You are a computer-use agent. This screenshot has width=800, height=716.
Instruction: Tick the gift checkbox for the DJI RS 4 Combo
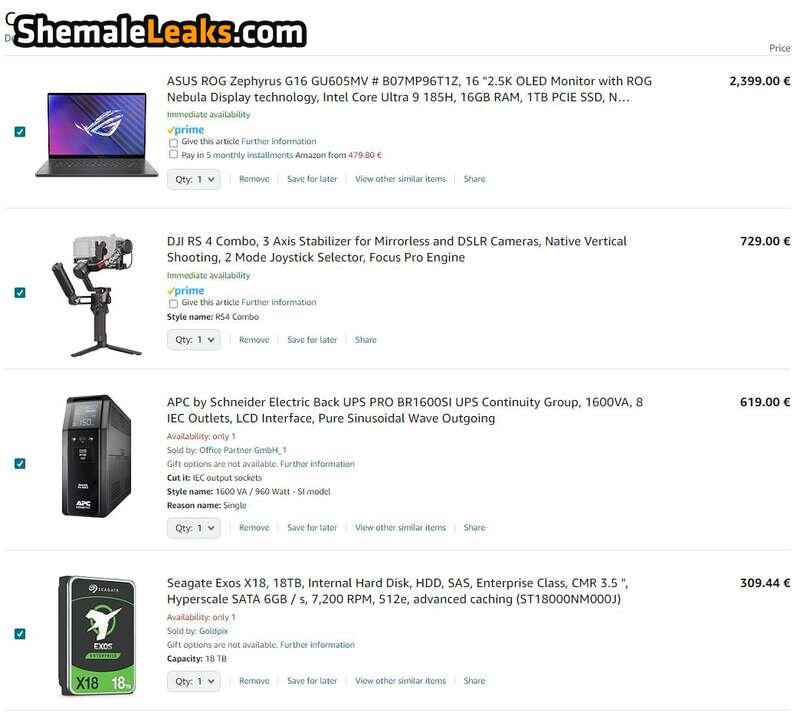[173, 304]
